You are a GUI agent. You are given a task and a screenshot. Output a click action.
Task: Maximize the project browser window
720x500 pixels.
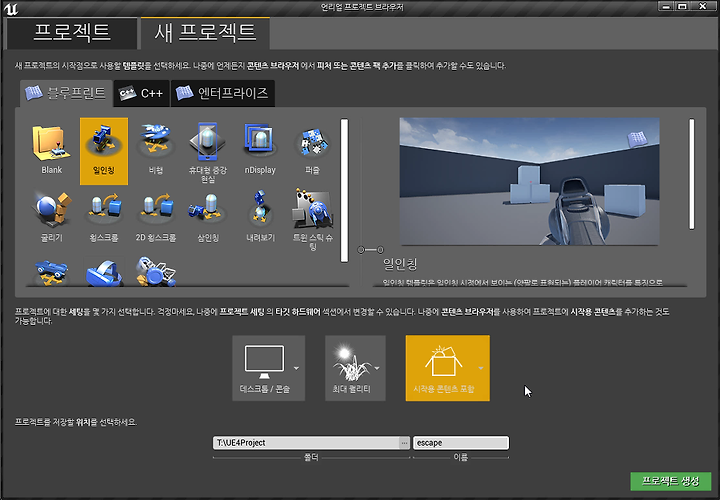point(682,6)
